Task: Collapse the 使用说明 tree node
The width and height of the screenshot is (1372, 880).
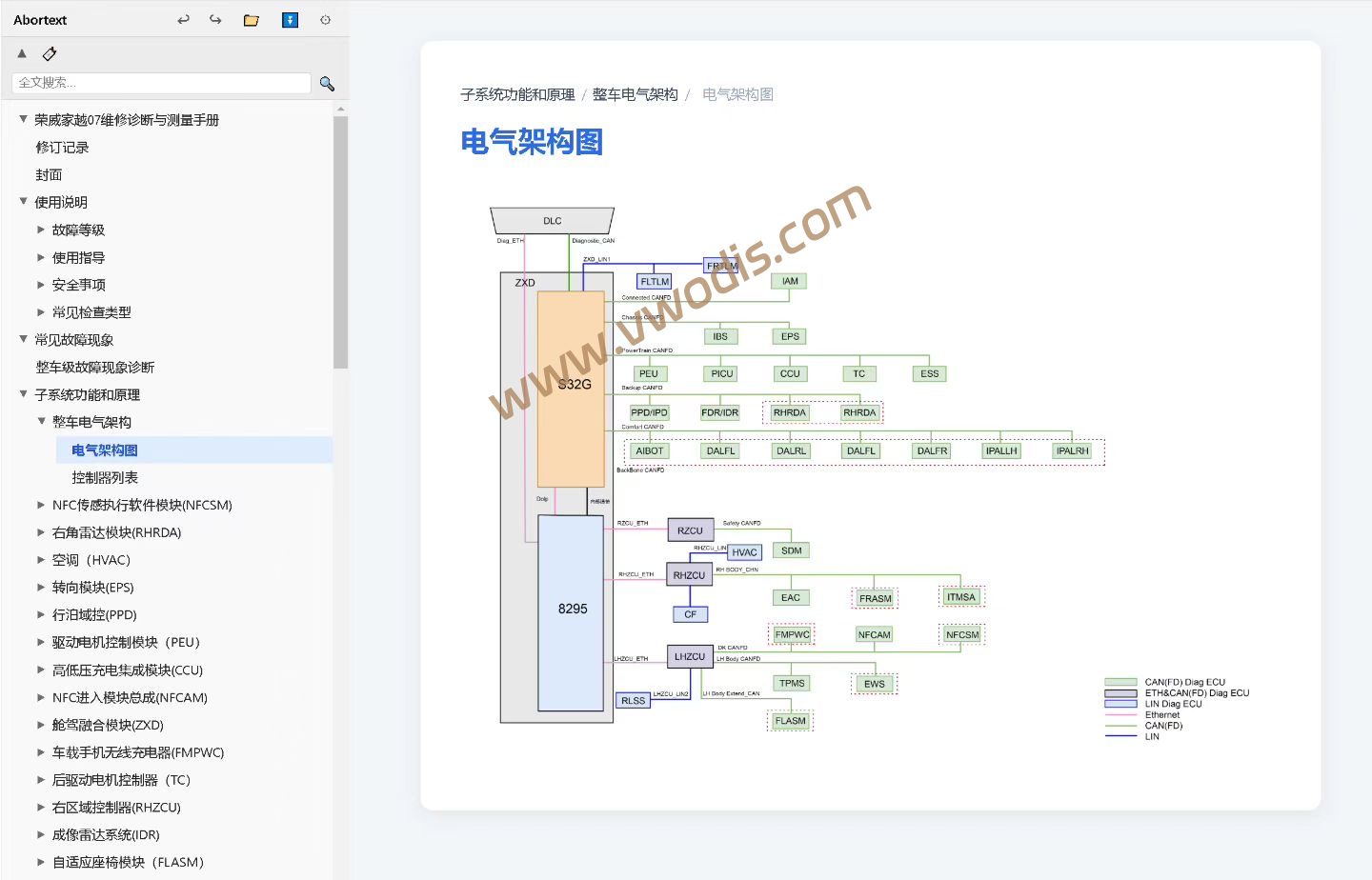Action: 23,202
